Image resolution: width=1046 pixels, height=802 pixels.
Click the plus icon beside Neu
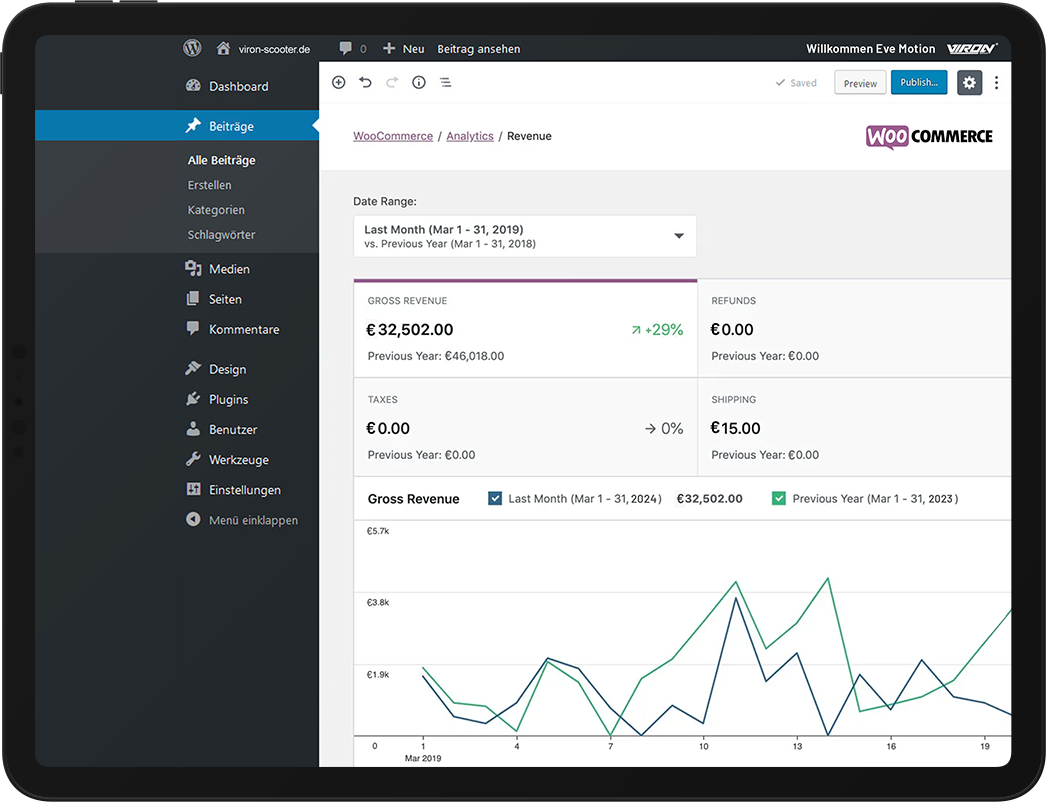click(x=389, y=48)
